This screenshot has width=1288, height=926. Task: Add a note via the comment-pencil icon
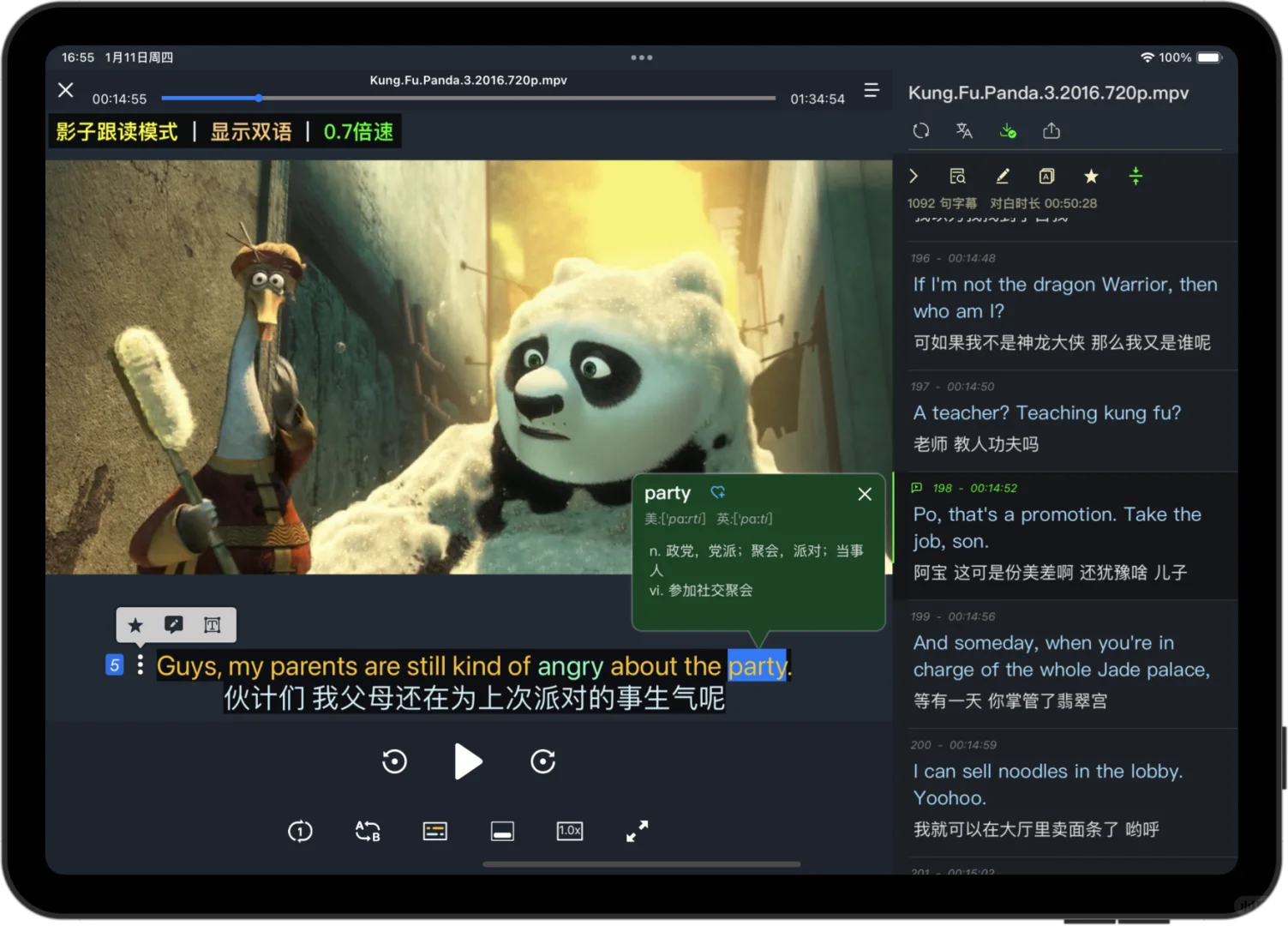point(174,625)
